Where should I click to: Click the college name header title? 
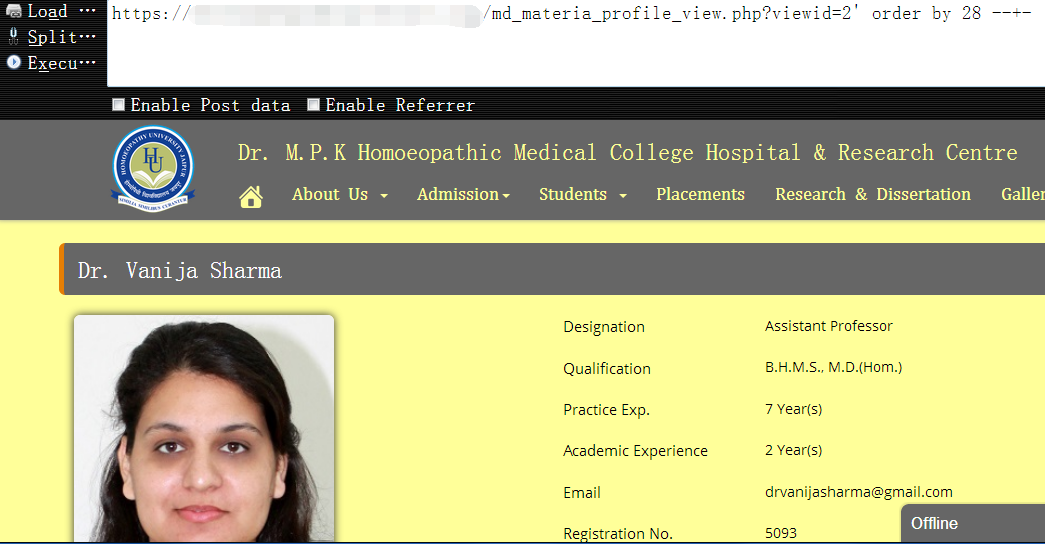[x=628, y=153]
